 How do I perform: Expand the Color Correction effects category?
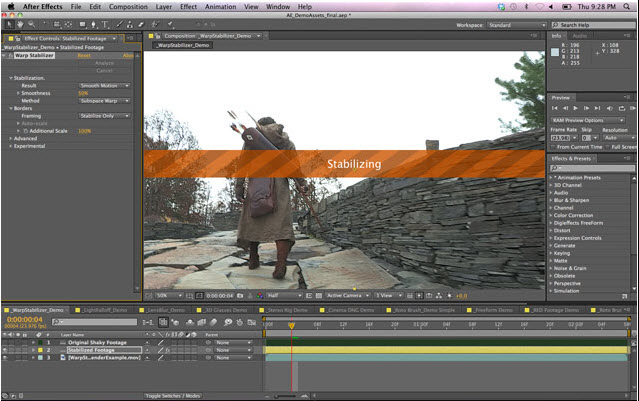tap(551, 215)
